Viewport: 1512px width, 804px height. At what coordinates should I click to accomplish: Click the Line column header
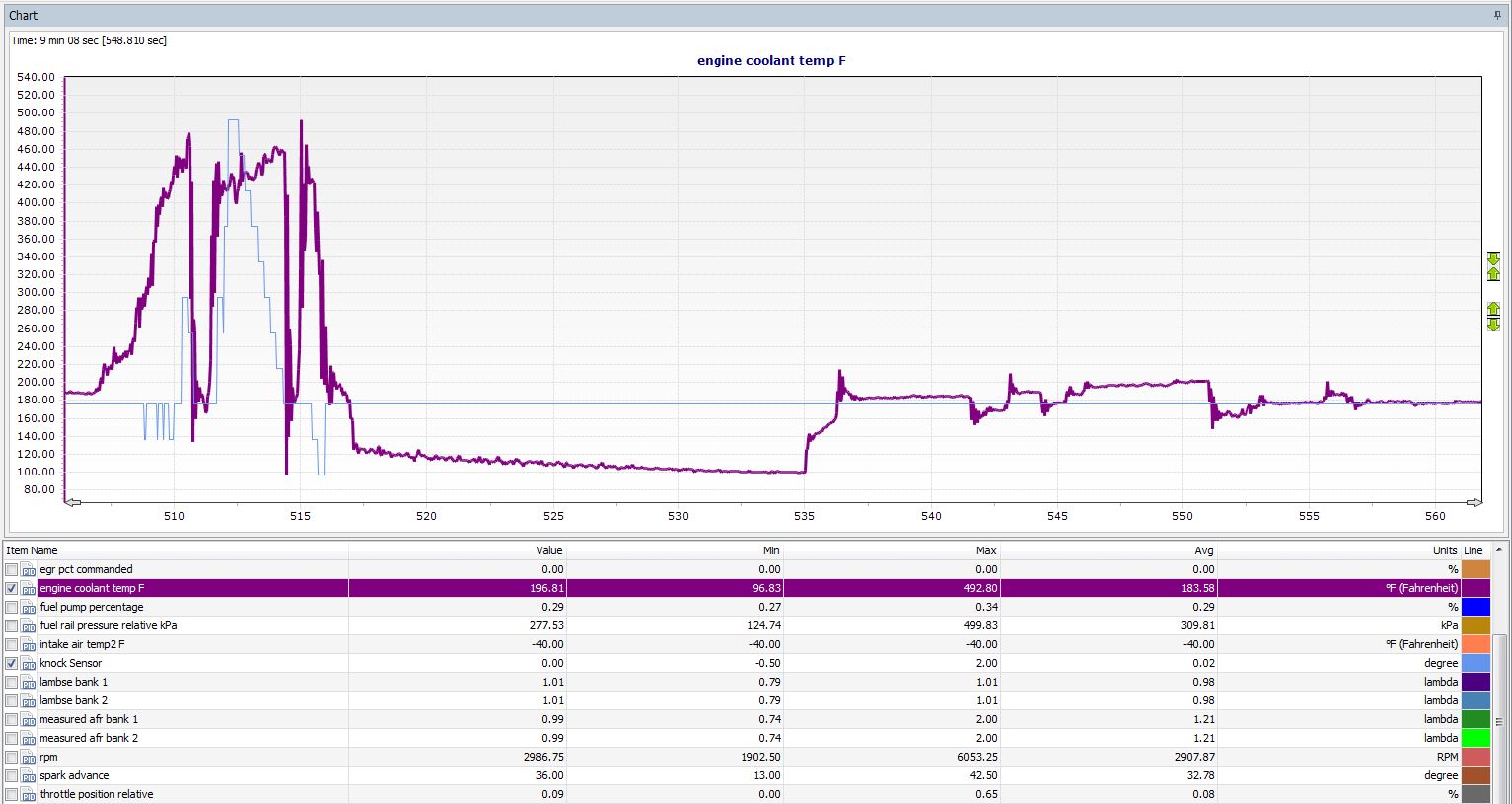[1476, 550]
